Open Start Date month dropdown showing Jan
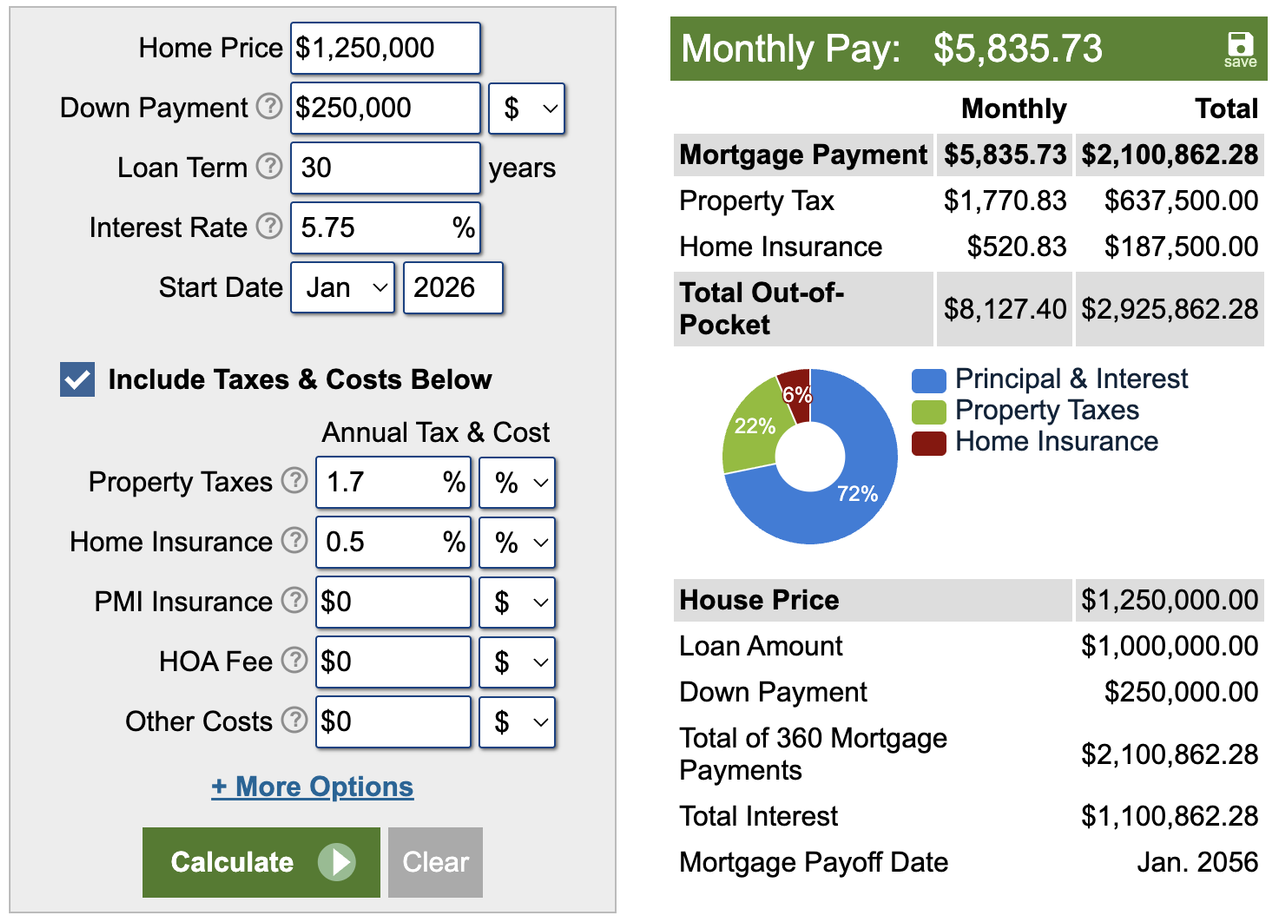 tap(343, 288)
